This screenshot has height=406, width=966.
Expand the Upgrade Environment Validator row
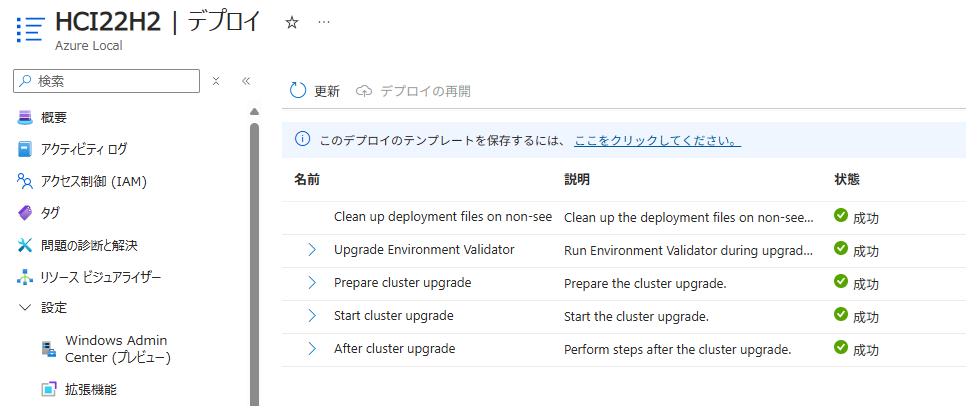[312, 250]
